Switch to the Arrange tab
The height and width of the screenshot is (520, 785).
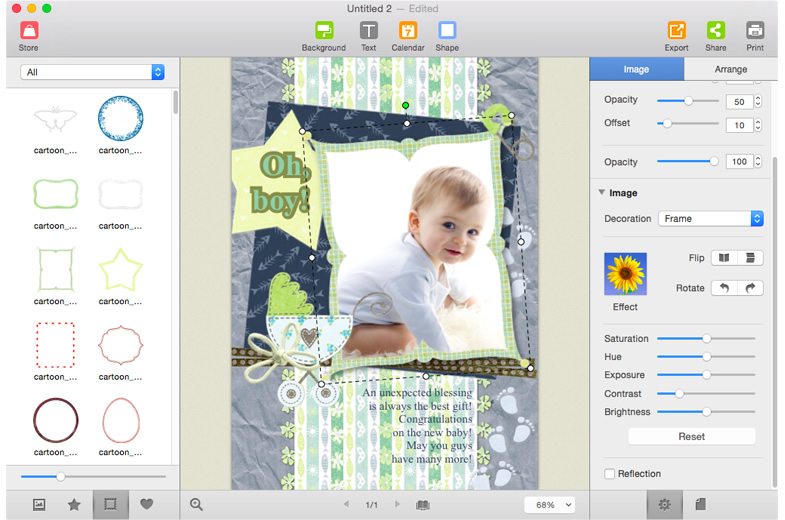coord(730,69)
